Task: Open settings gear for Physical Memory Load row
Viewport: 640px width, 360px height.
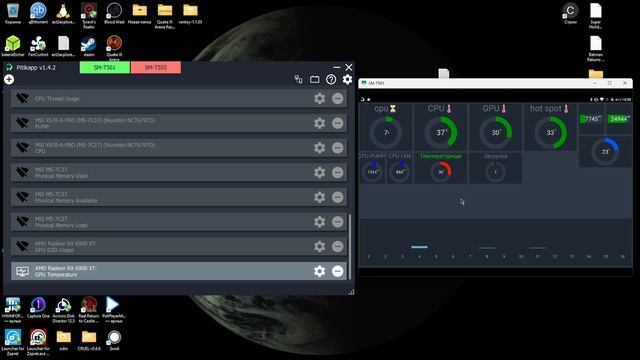Action: pos(320,222)
